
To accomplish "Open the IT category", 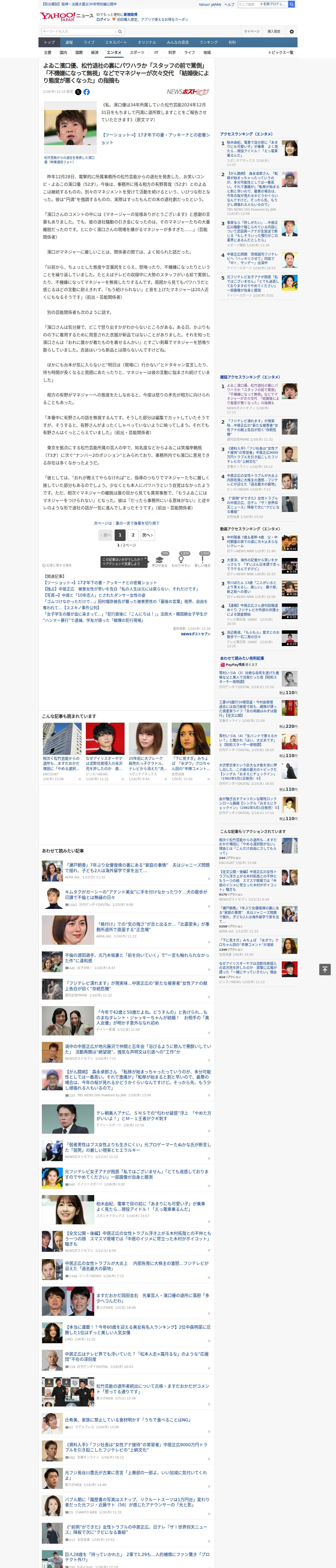I will [156, 52].
